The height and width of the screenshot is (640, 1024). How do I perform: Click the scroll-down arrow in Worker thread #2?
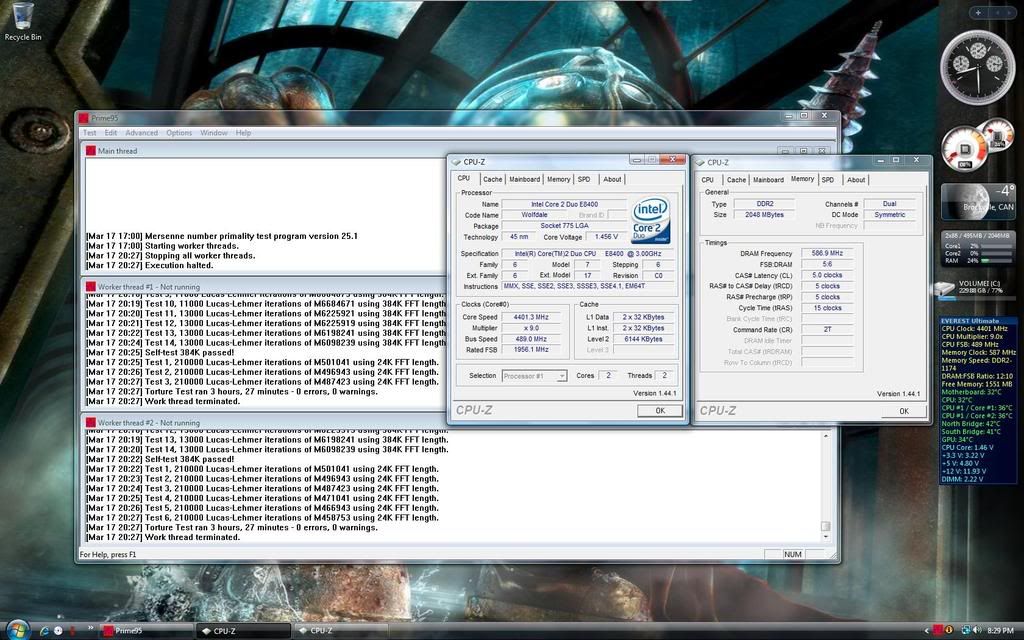click(x=825, y=537)
